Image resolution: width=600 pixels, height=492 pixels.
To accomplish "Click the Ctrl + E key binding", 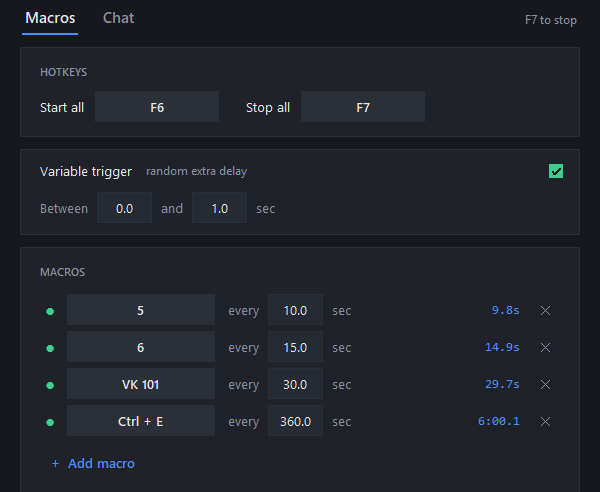I will (x=141, y=421).
